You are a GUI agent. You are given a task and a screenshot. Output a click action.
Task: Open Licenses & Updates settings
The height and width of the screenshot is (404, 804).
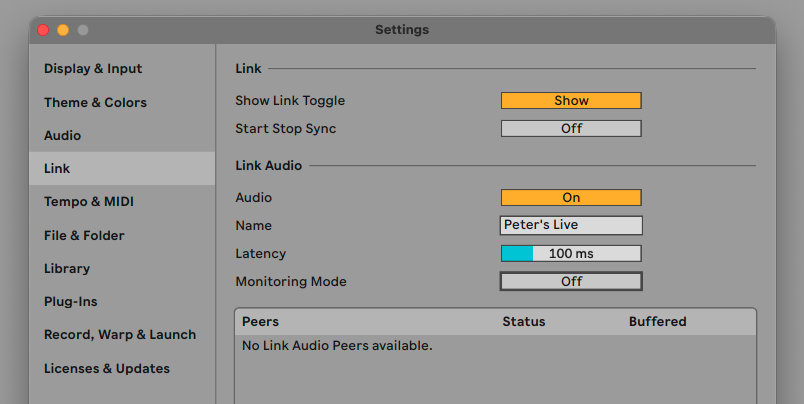106,368
